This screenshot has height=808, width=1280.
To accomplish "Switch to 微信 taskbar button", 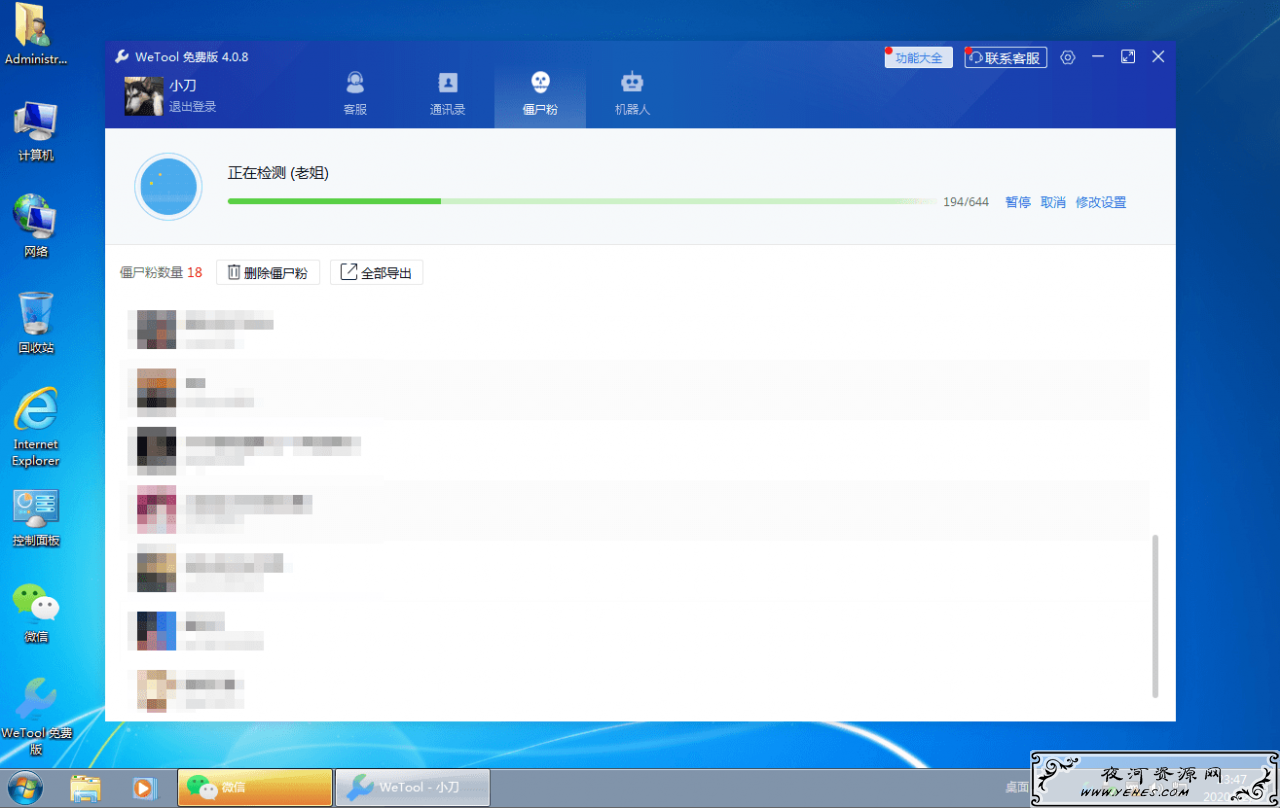I will coord(255,788).
